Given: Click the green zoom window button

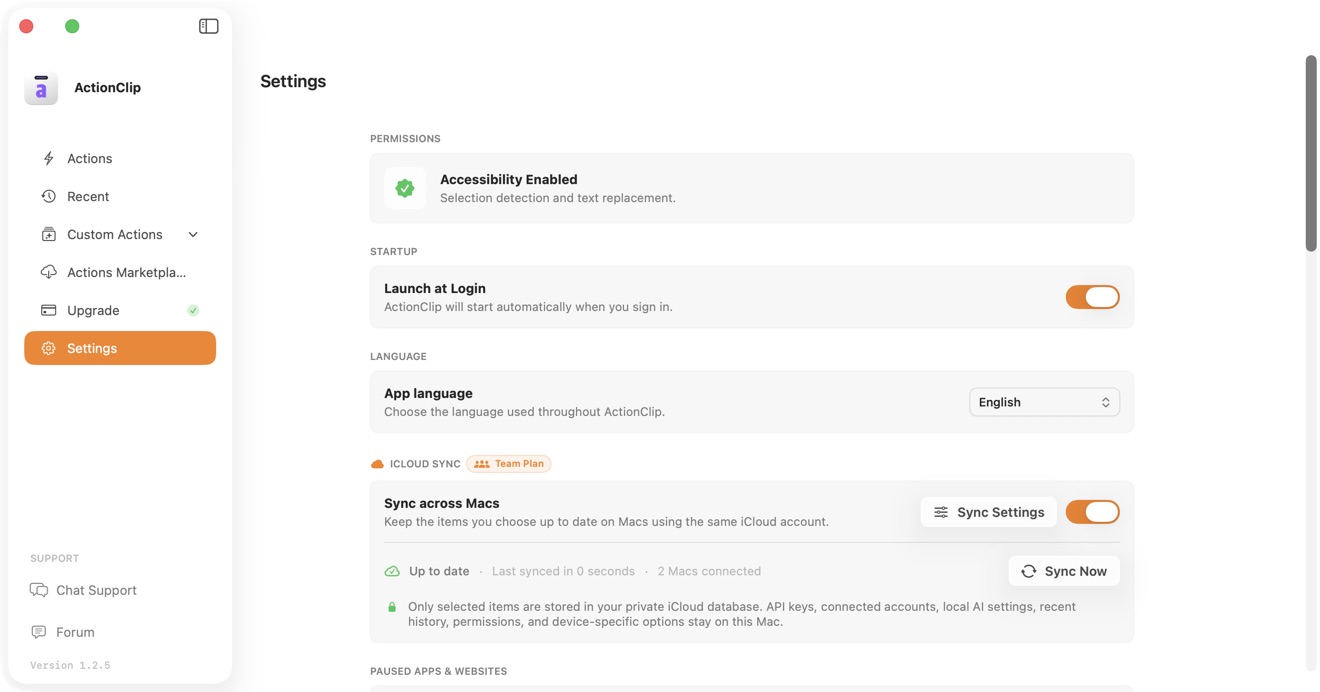Looking at the screenshot, I should [x=72, y=26].
